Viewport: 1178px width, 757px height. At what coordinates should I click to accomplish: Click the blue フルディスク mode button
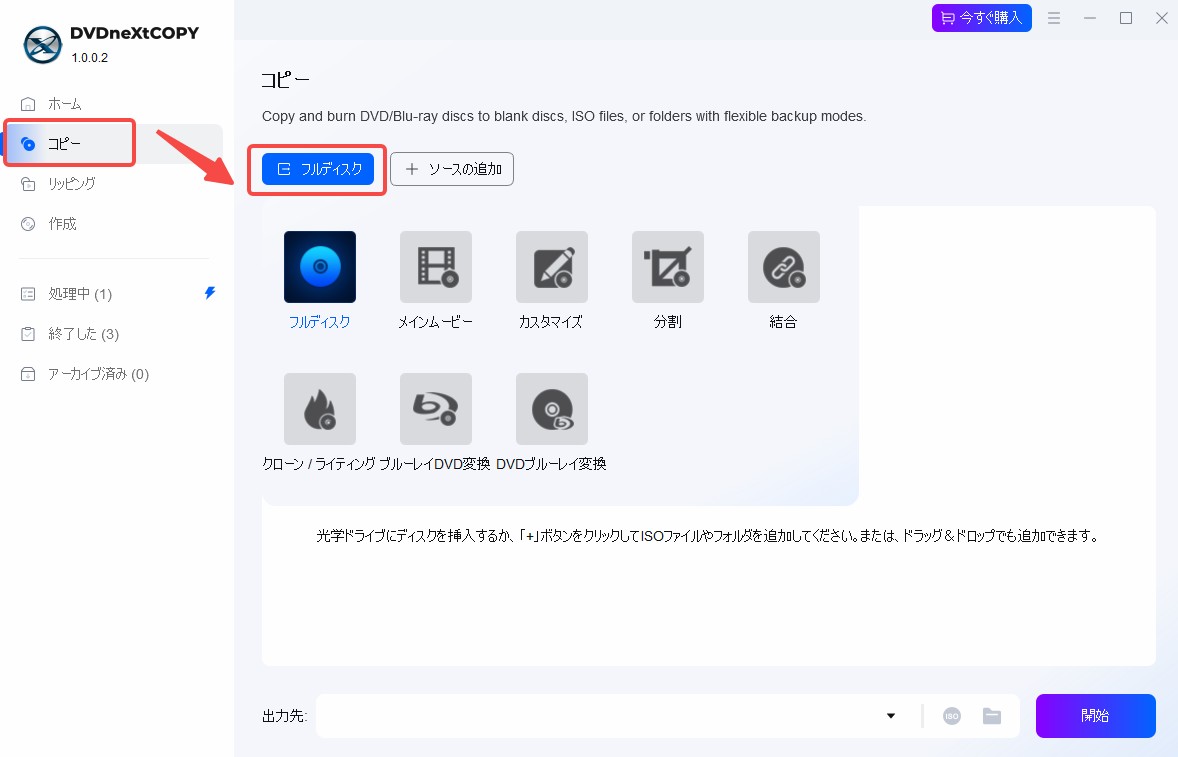[x=318, y=169]
